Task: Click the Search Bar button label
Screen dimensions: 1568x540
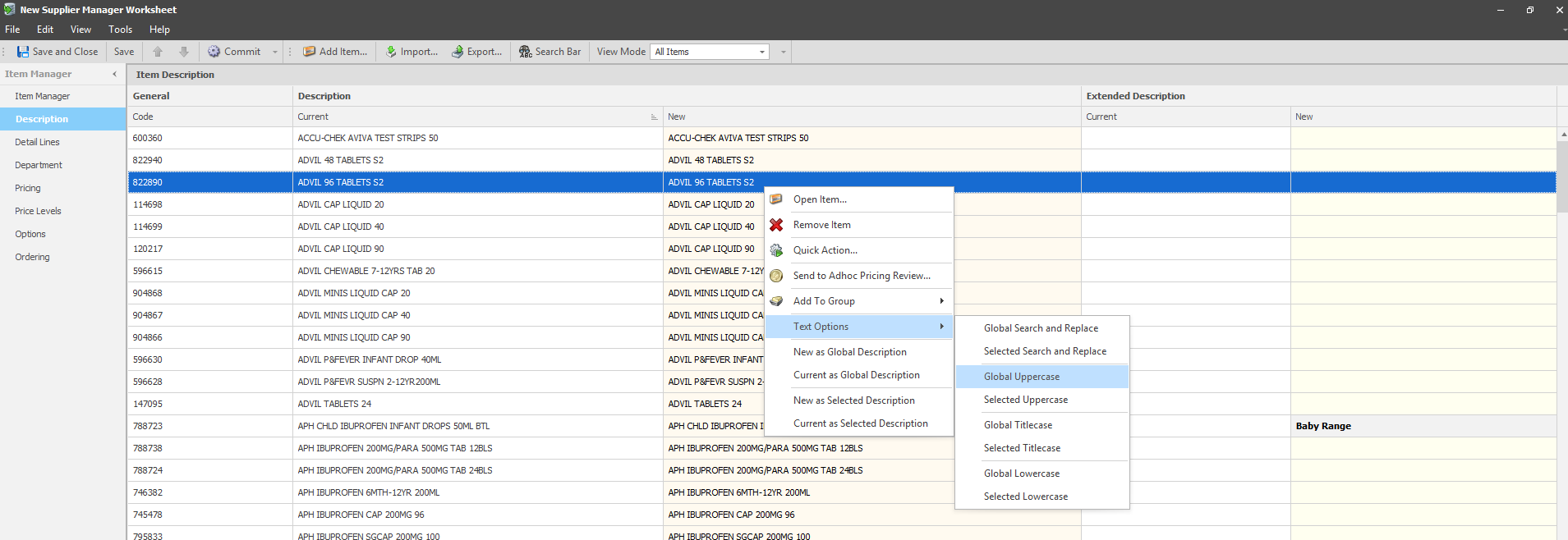Action: coord(558,52)
